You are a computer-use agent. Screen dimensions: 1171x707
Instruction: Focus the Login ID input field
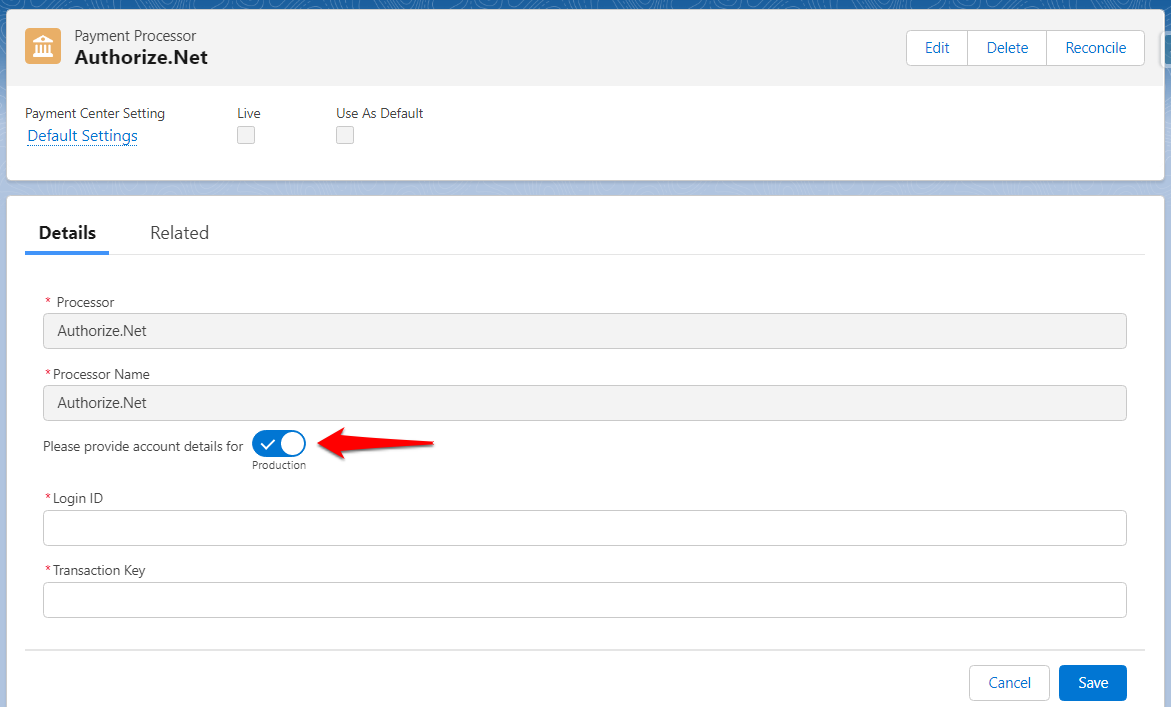click(x=585, y=528)
